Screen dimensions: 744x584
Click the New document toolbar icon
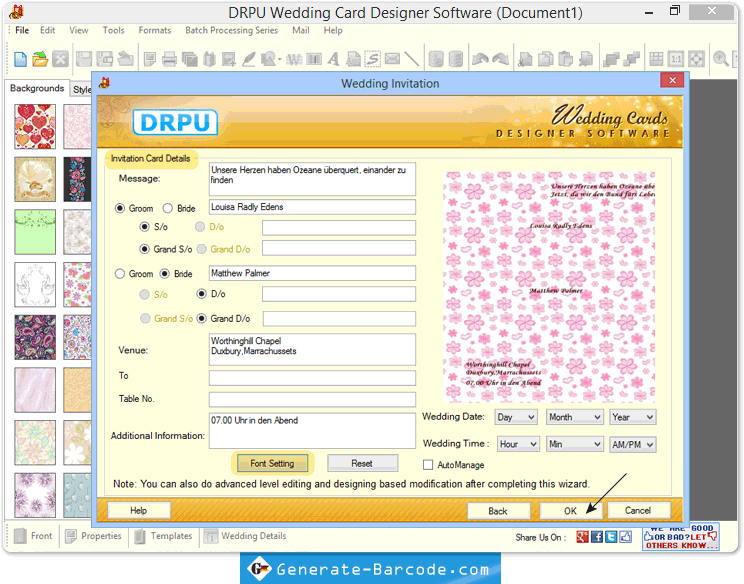pyautogui.click(x=20, y=59)
